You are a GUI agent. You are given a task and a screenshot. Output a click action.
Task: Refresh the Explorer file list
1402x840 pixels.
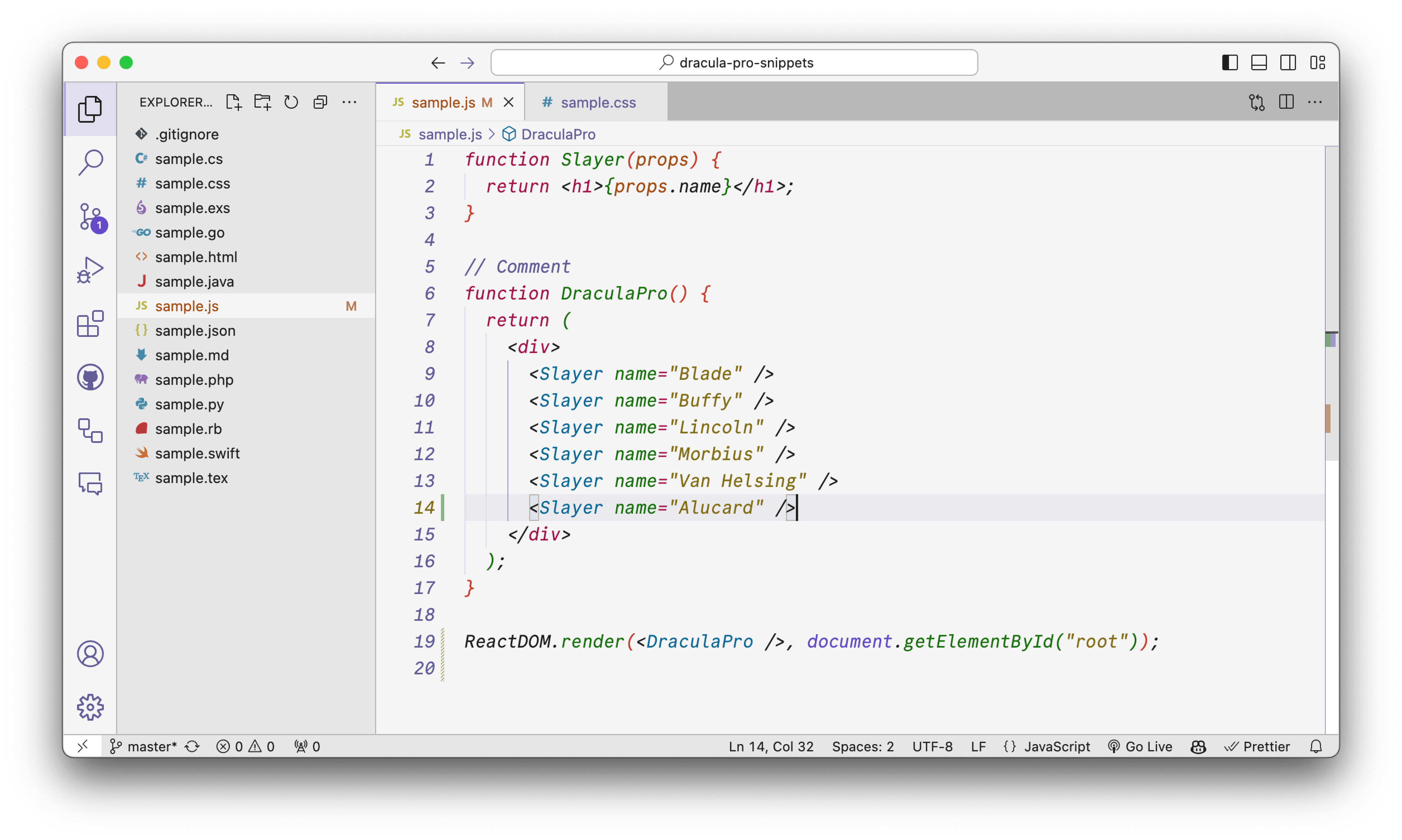[x=291, y=102]
